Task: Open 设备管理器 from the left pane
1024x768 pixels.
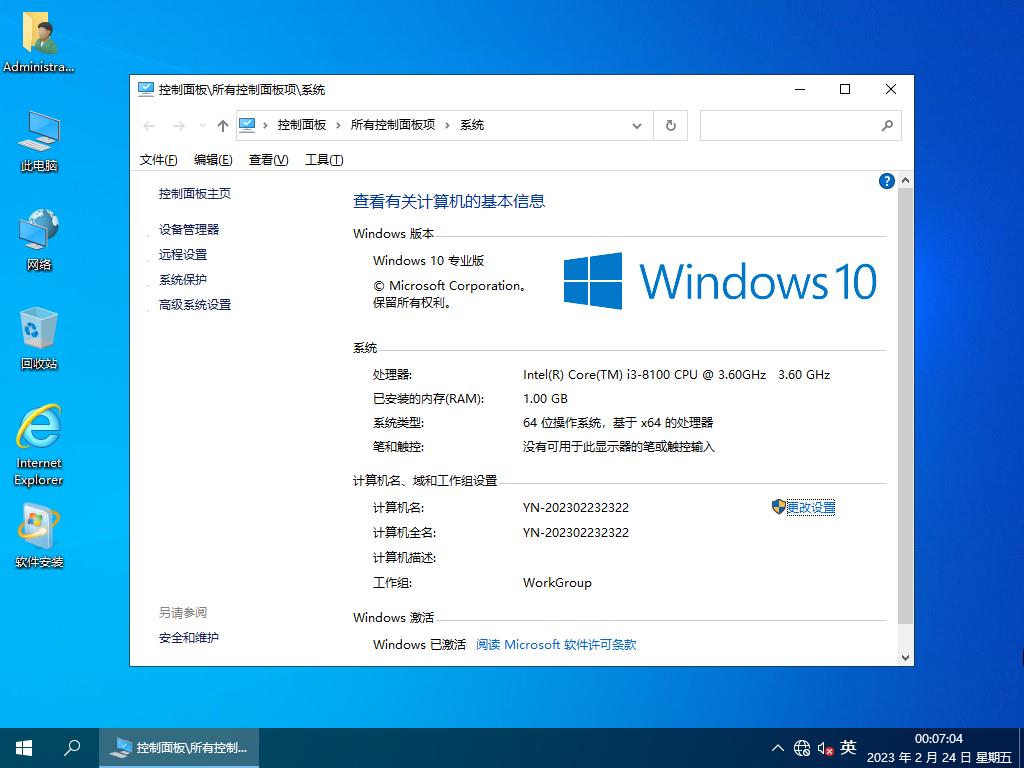Action: click(x=189, y=229)
